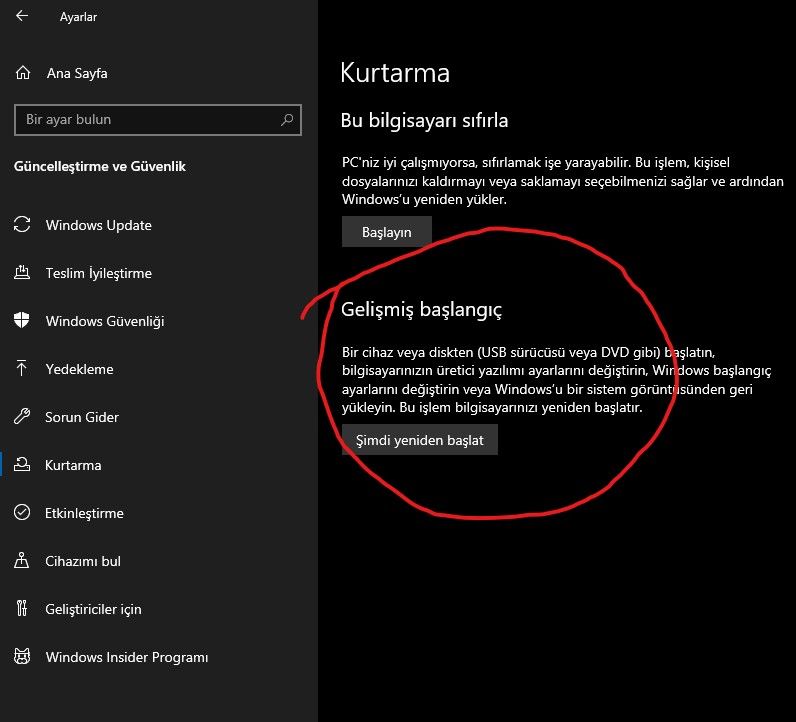Click the Cihazımı bul locator icon
796x722 pixels.
pos(22,560)
